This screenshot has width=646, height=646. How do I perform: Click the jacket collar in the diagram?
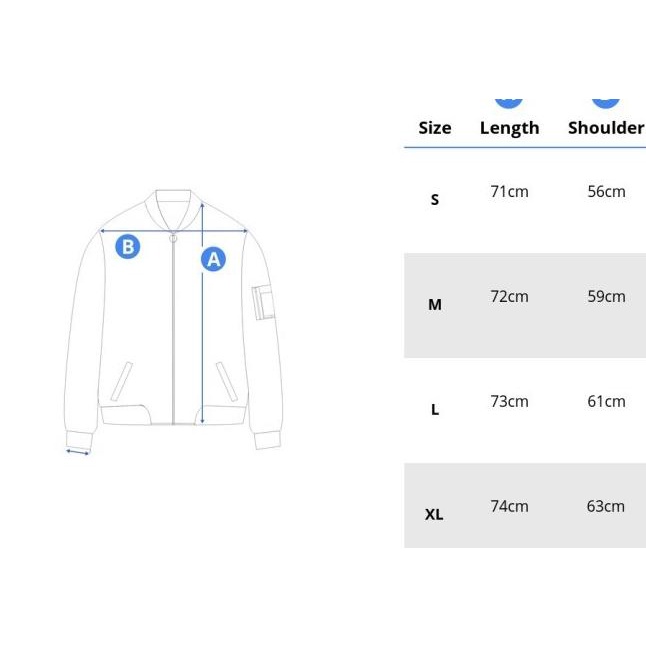tap(173, 204)
